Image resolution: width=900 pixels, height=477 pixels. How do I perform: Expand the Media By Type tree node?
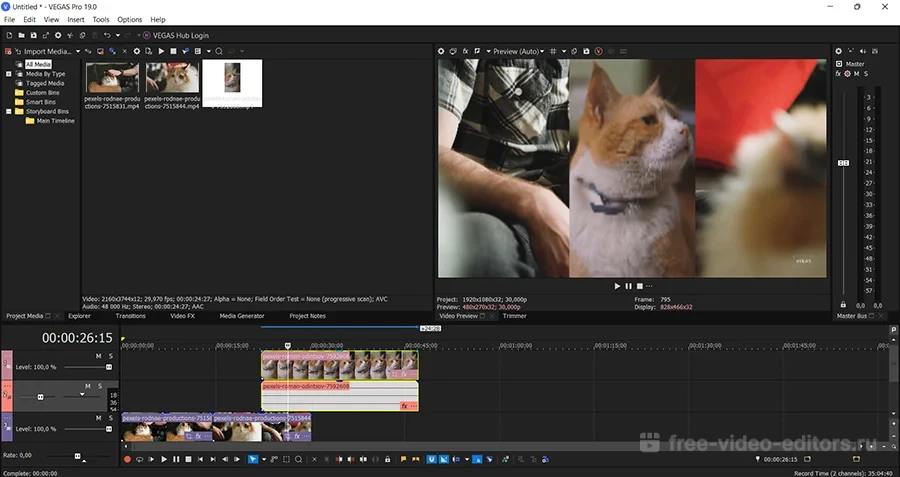pos(8,74)
